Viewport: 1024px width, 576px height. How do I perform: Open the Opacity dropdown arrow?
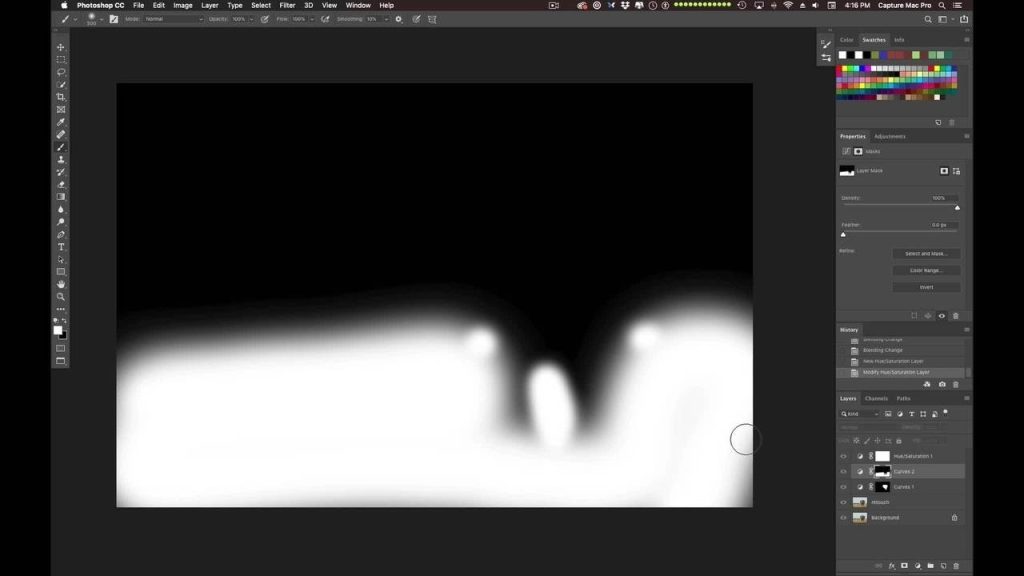click(251, 19)
